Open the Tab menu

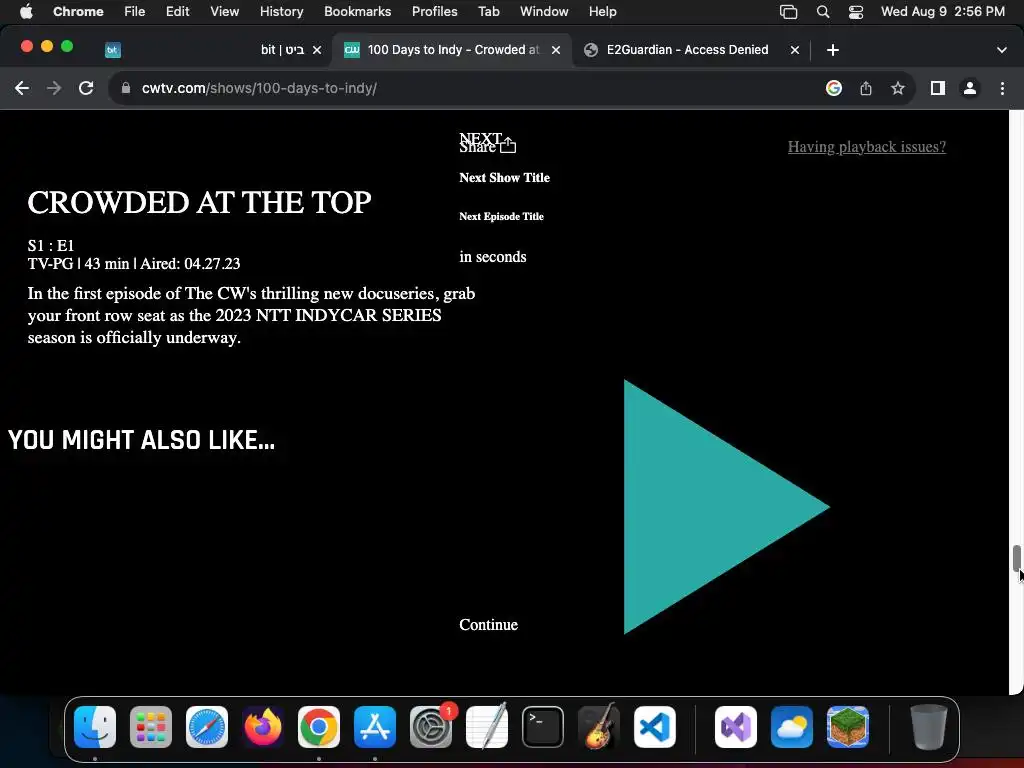[x=488, y=12]
